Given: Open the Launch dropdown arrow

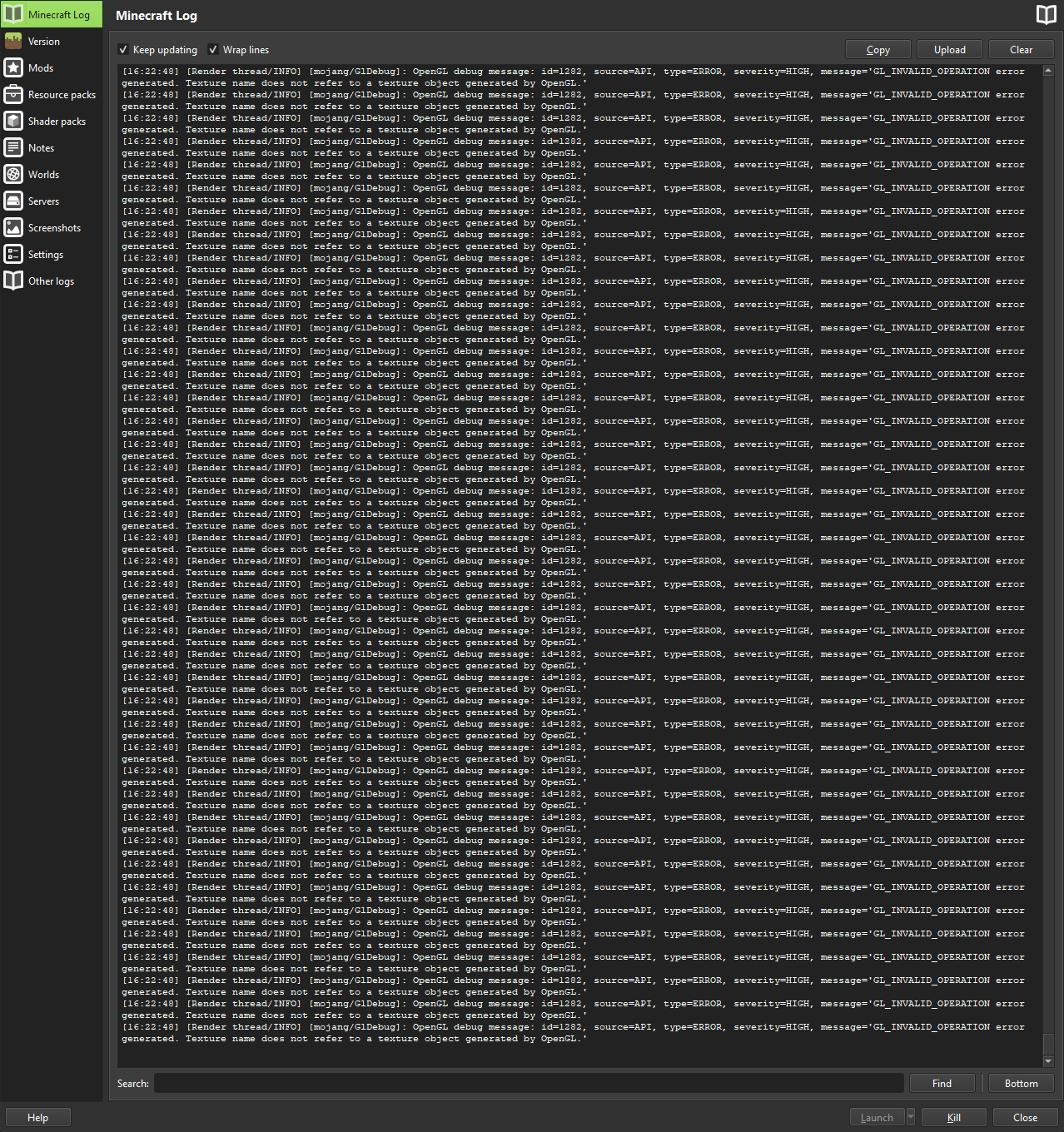Looking at the screenshot, I should coord(910,1117).
